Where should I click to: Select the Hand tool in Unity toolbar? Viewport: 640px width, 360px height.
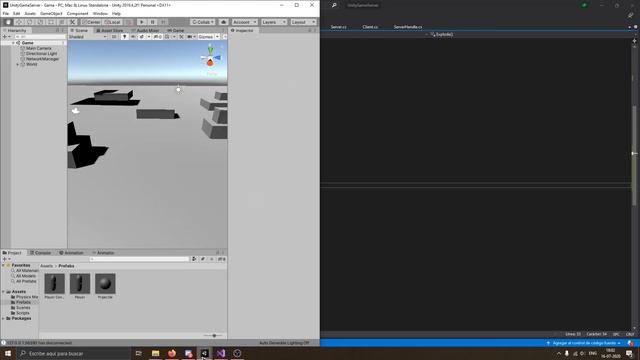tap(8, 22)
